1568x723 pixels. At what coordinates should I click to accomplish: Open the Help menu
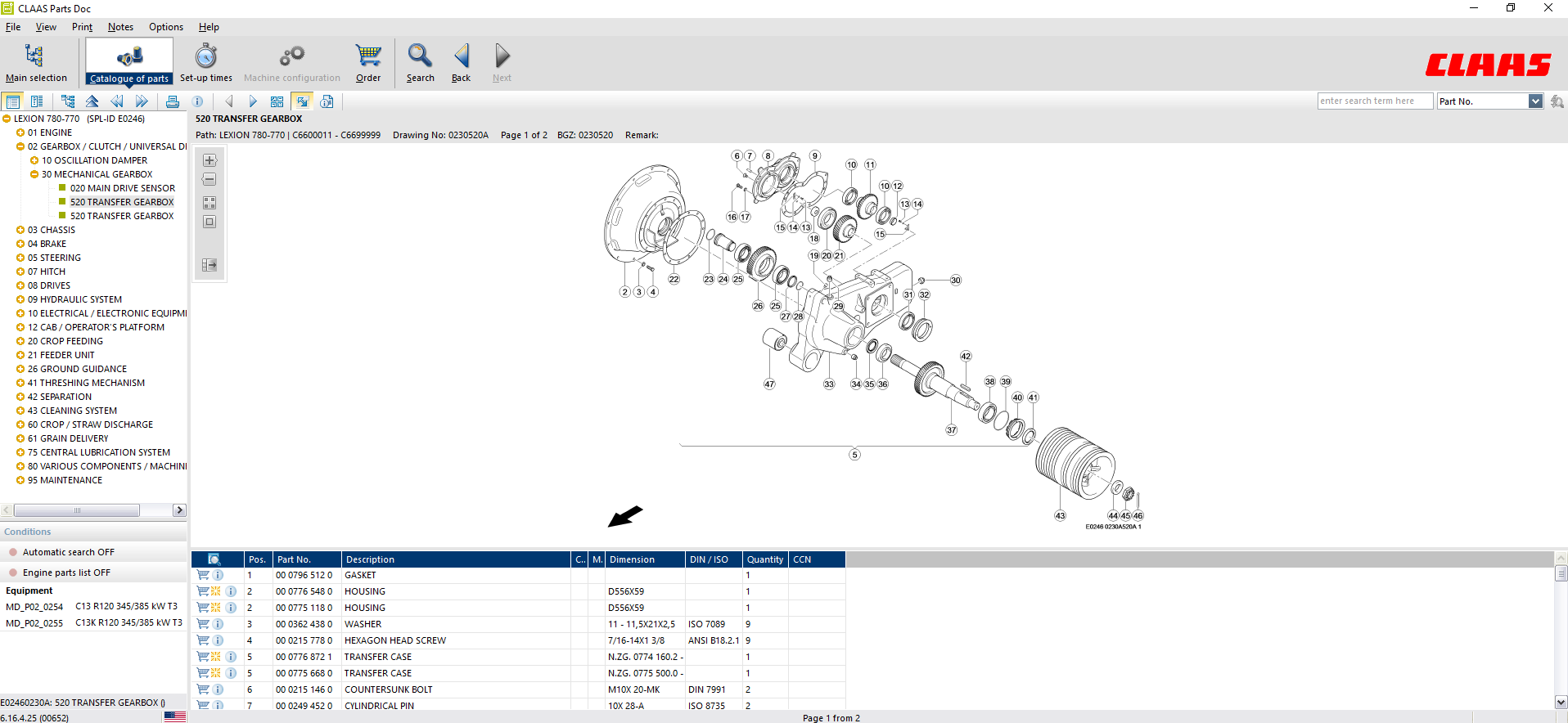[209, 27]
